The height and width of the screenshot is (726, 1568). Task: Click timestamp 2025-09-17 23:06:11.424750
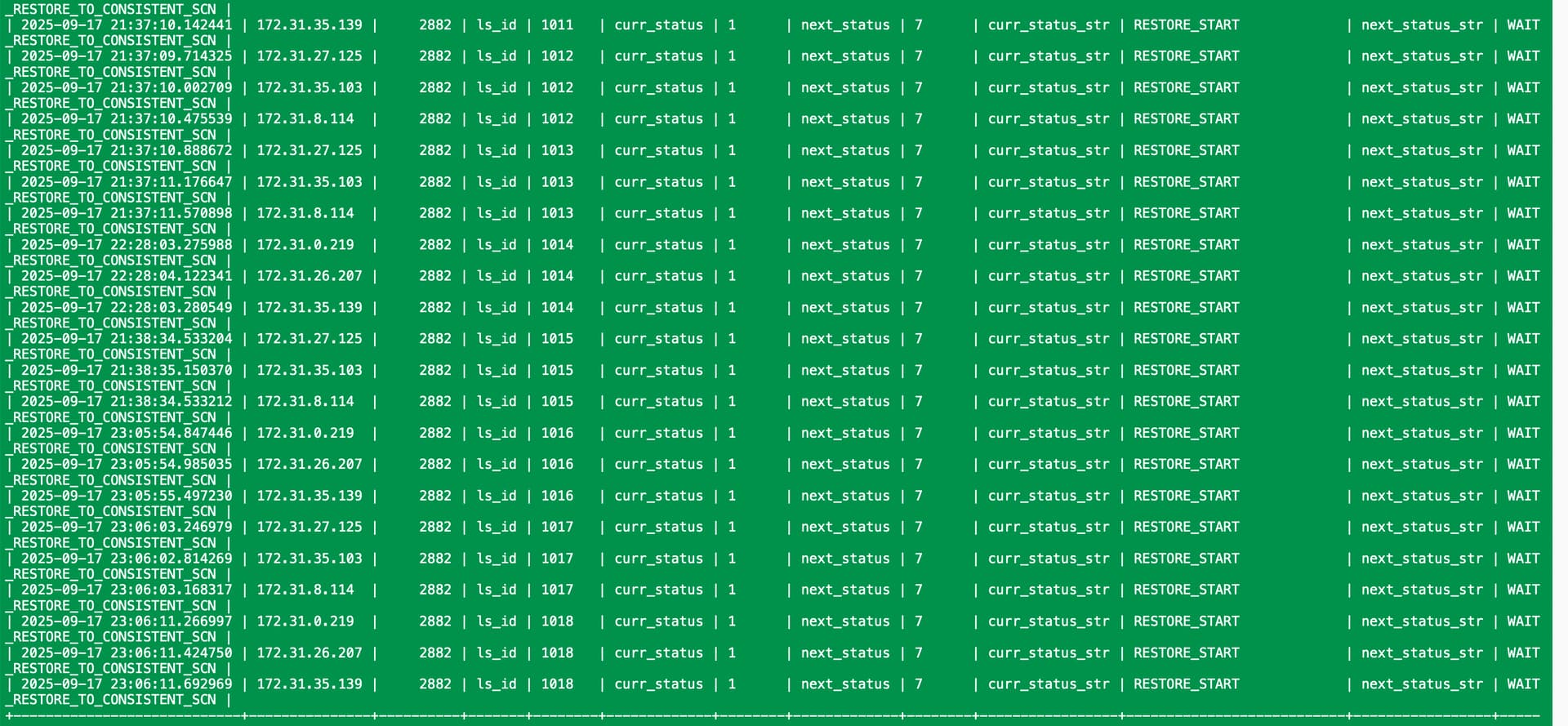(x=127, y=653)
